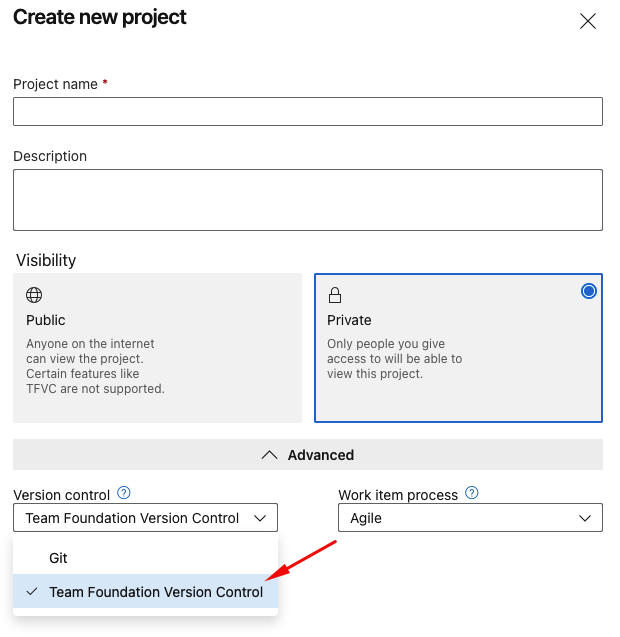Click the Work item process dropdown arrow
This screenshot has width=620, height=637.
(586, 518)
